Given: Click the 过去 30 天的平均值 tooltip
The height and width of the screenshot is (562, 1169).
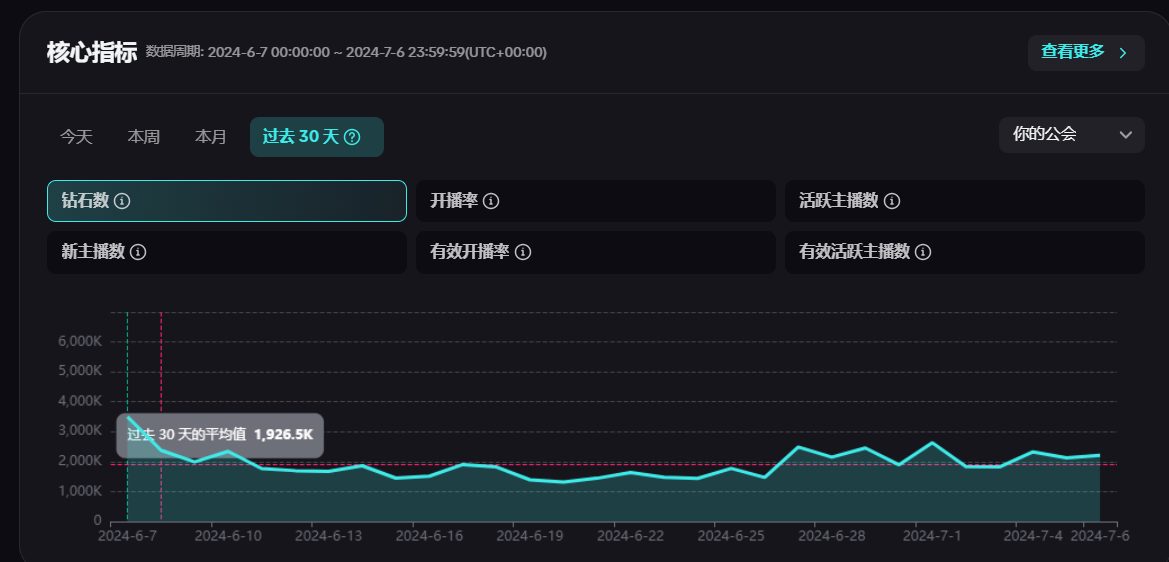Looking at the screenshot, I should coord(220,435).
